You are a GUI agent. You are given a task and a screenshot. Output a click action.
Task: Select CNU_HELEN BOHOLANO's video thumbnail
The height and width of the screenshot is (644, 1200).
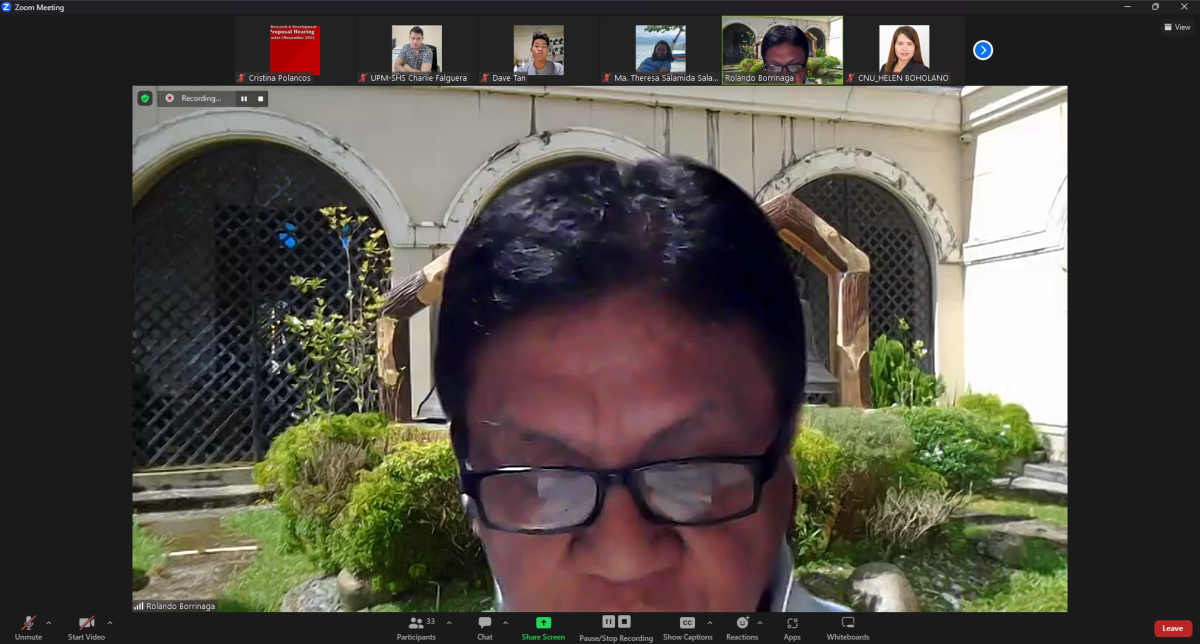(x=904, y=50)
